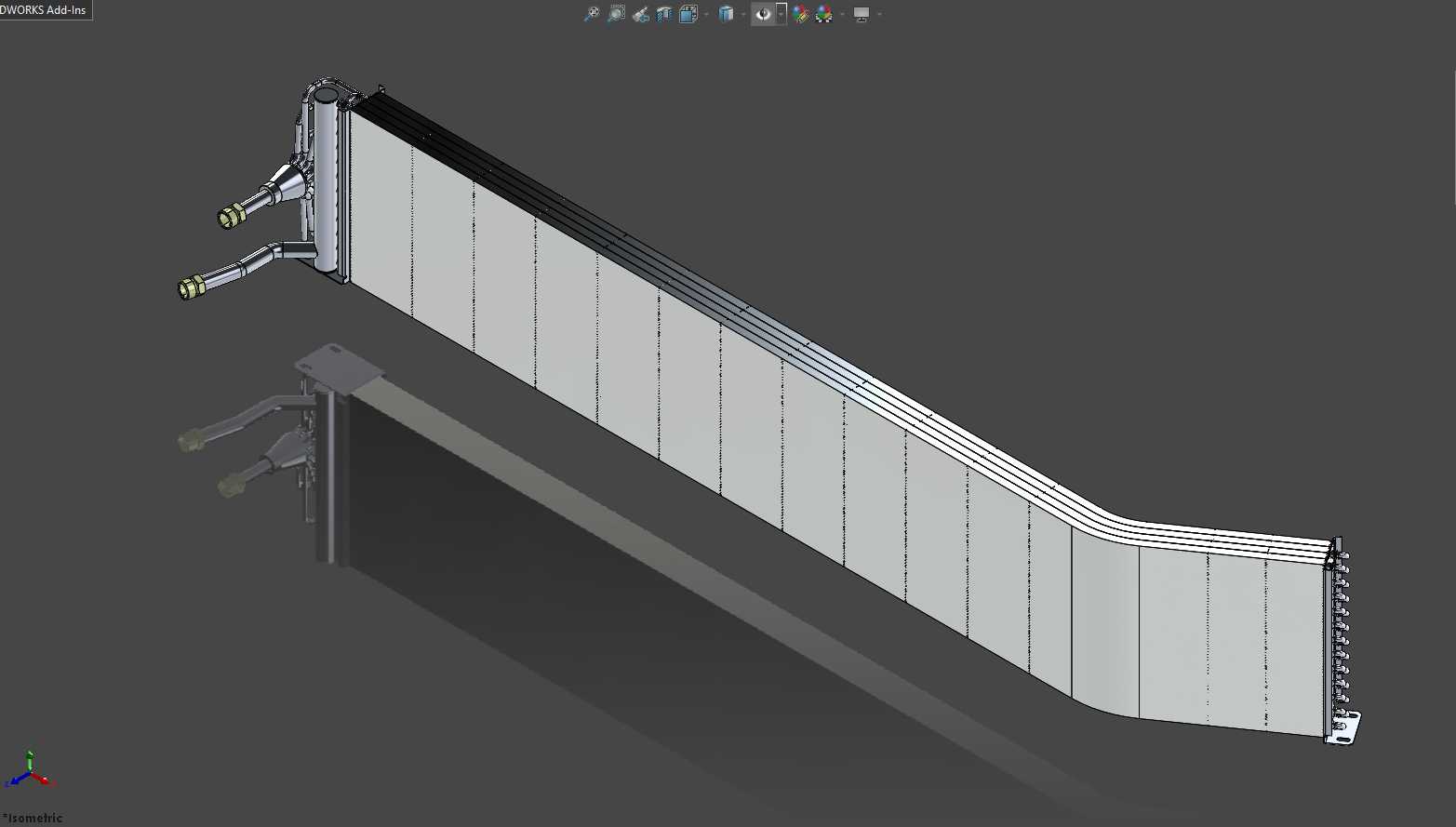Expand the View Orientation dropdown arrow

pos(706,14)
